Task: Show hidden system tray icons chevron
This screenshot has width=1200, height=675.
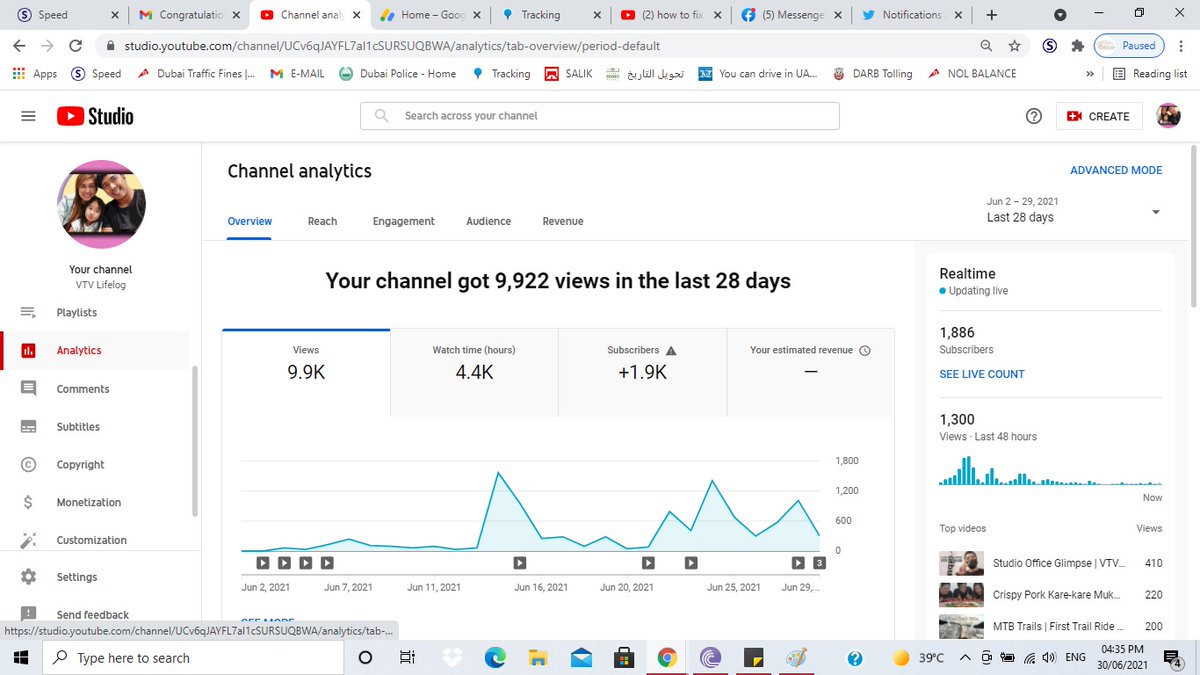Action: click(x=964, y=657)
